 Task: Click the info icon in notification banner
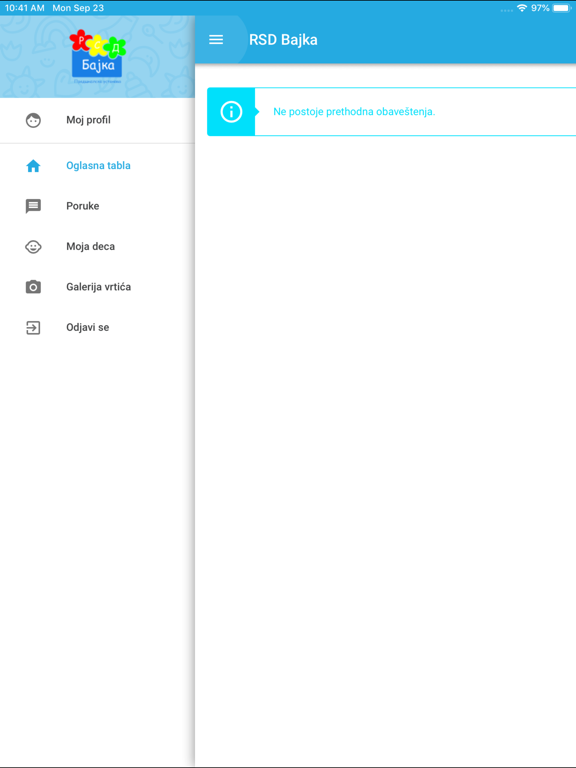(231, 112)
